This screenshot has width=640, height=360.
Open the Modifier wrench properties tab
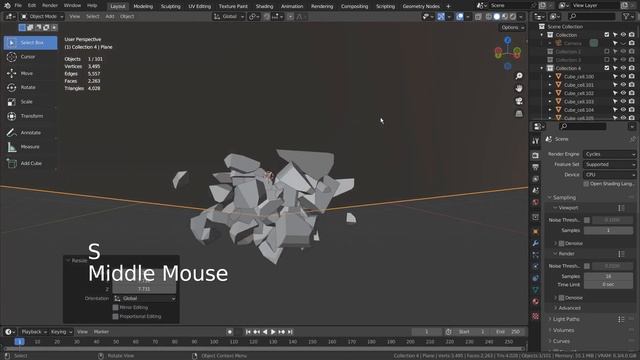click(x=536, y=243)
